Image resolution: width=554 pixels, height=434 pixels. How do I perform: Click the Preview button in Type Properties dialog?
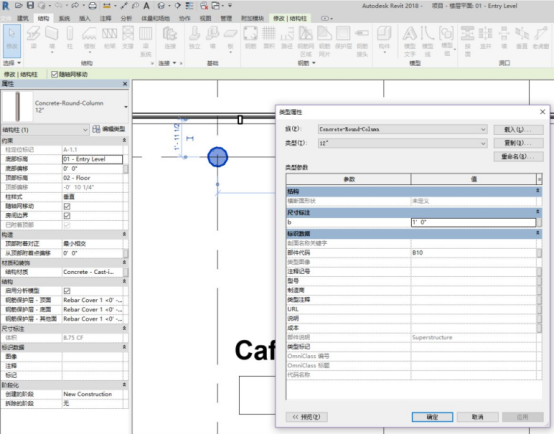[x=307, y=417]
